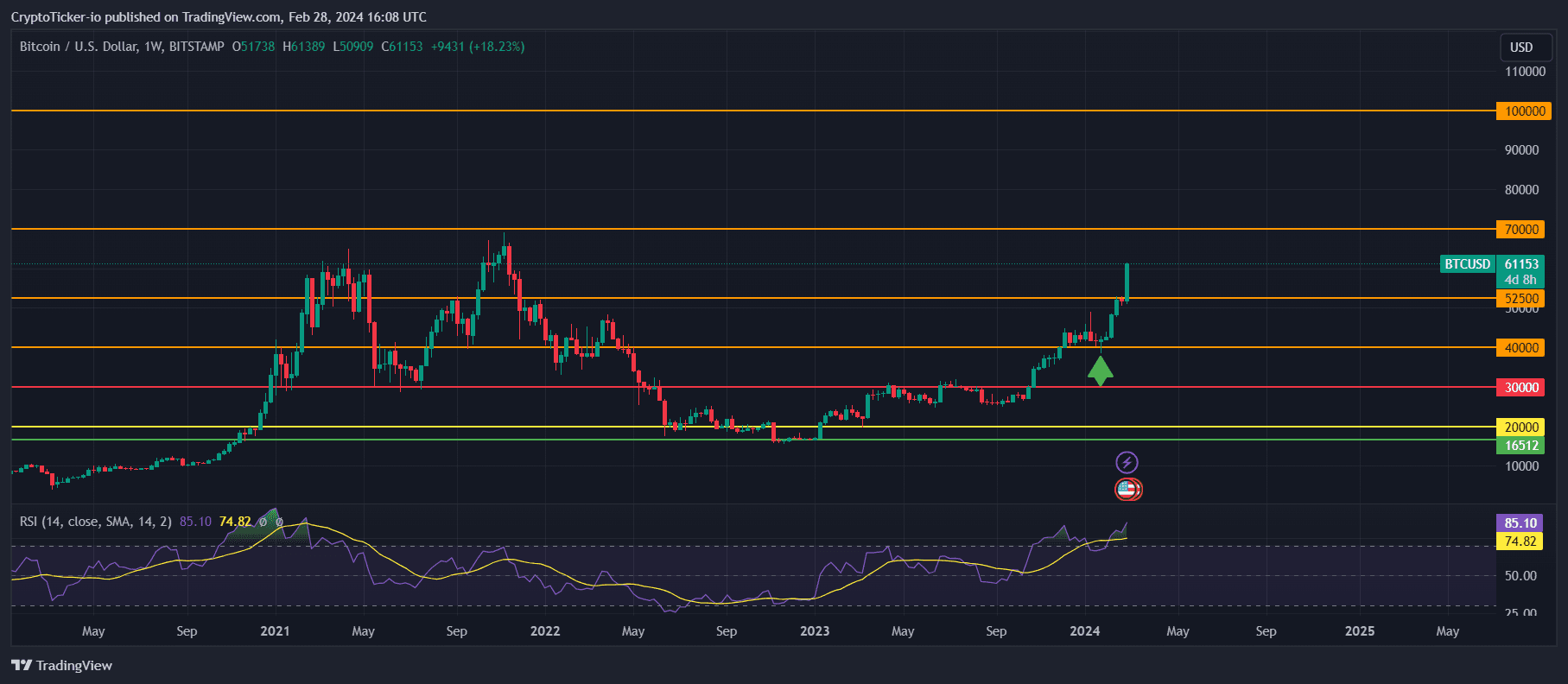Select the orange 70000 price level label
Viewport: 1568px width, 684px height.
click(1521, 230)
